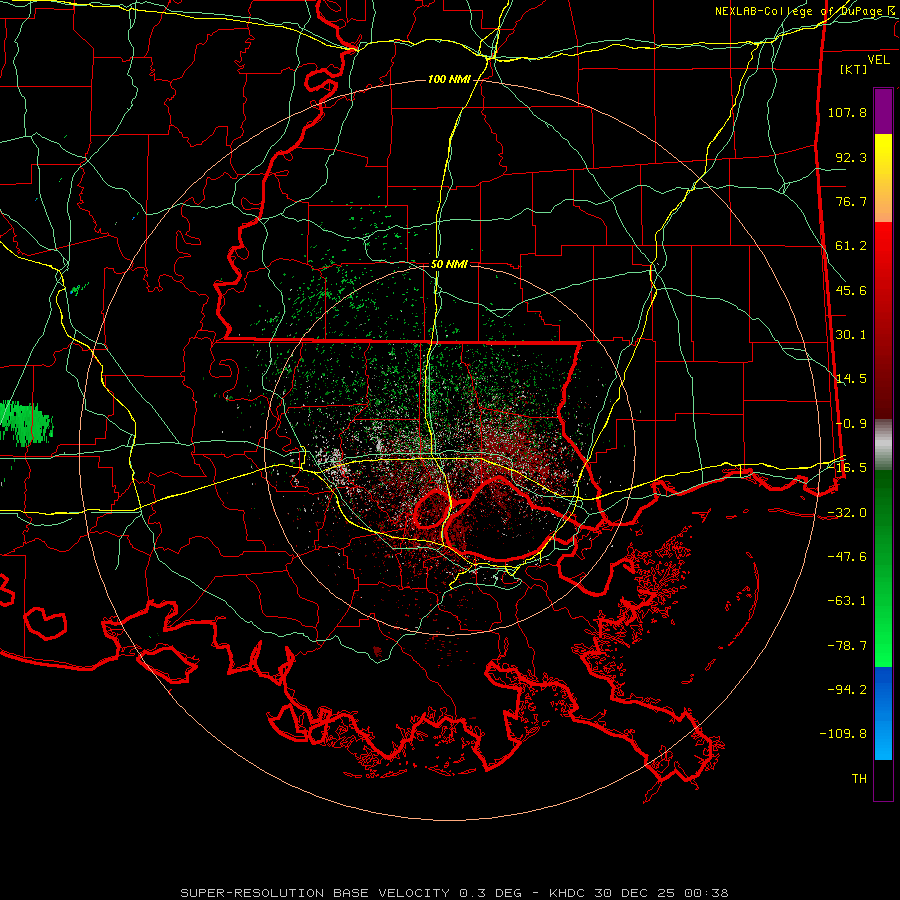Click the 45.6 legend value
This screenshot has width=900, height=900.
pyautogui.click(x=851, y=290)
